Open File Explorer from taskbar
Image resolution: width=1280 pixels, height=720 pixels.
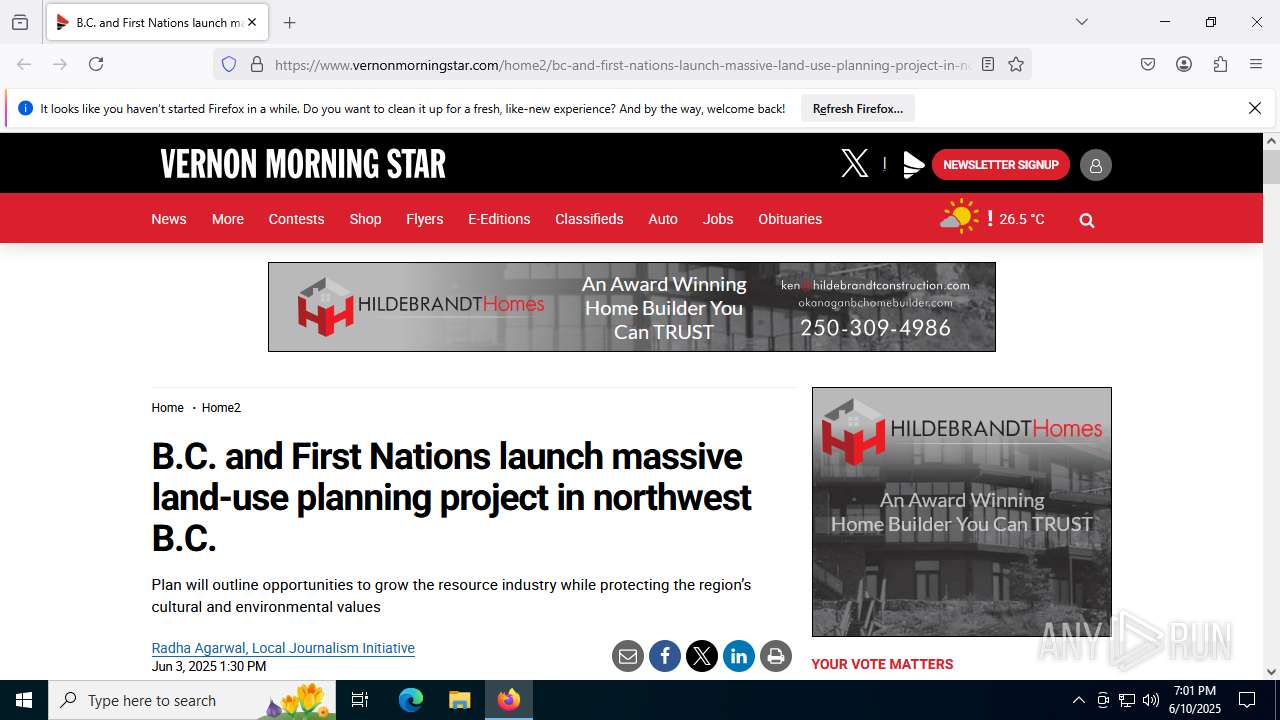pyautogui.click(x=459, y=700)
